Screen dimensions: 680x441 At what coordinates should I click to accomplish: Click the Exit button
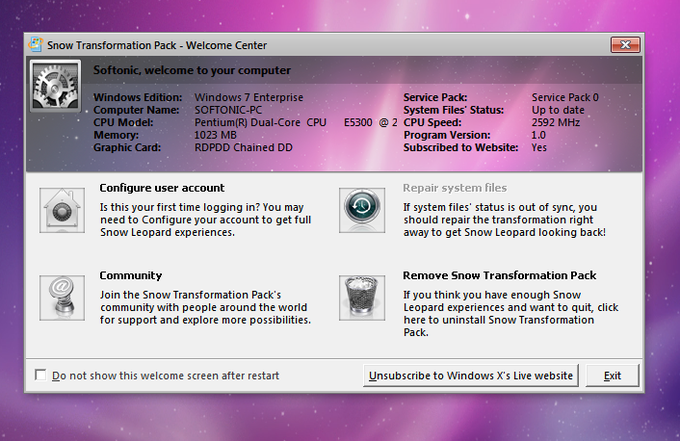[612, 376]
